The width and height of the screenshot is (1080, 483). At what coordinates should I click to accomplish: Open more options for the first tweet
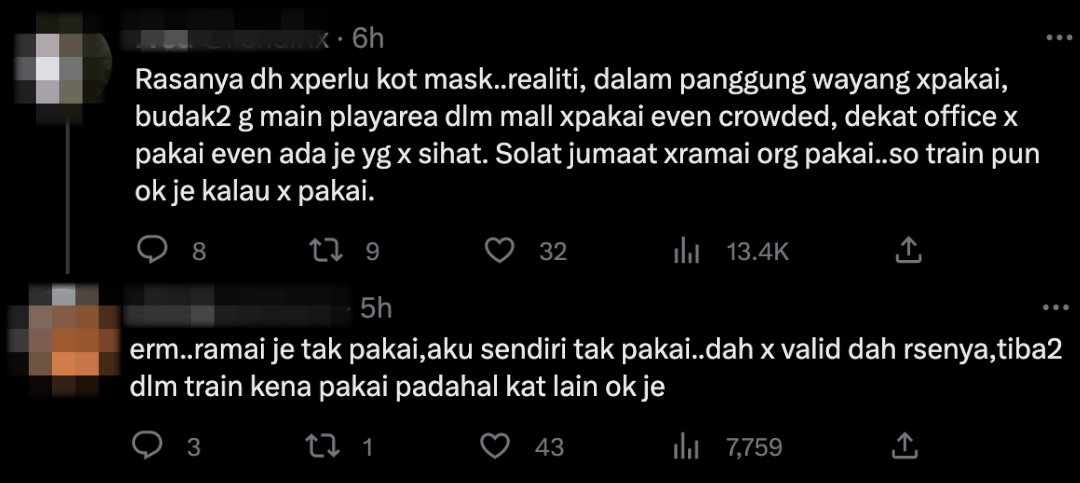click(1059, 38)
